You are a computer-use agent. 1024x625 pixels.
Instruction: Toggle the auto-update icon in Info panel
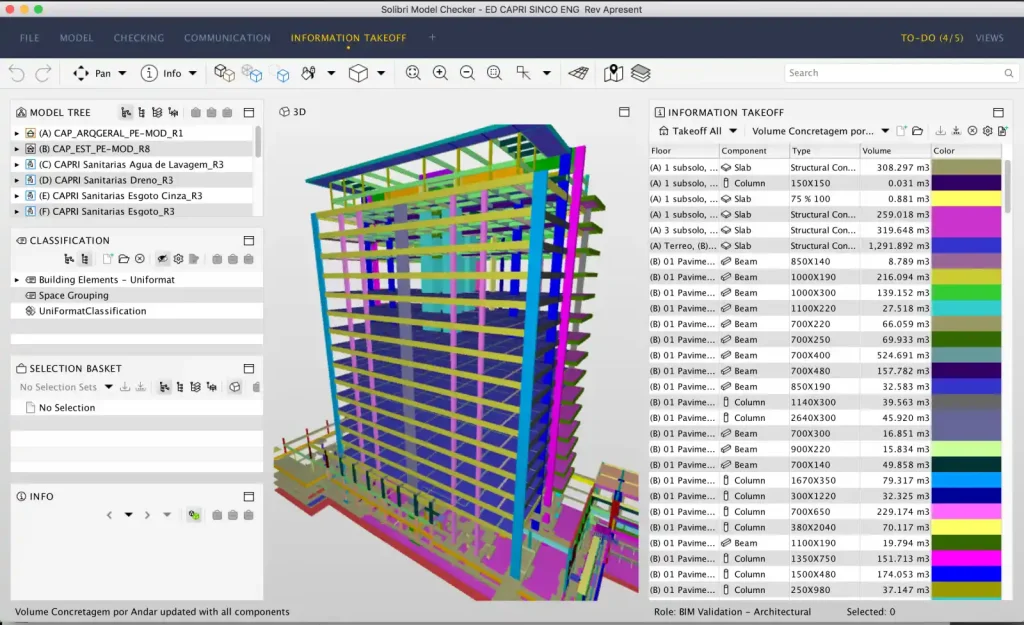click(194, 515)
